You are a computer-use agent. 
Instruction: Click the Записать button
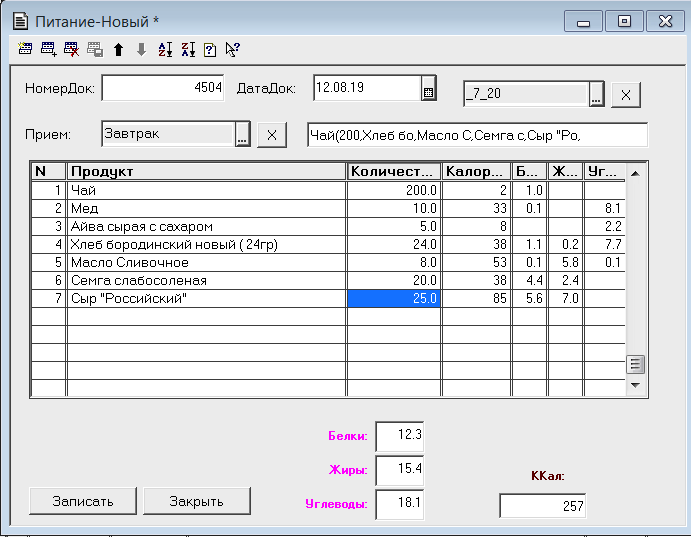tap(84, 501)
